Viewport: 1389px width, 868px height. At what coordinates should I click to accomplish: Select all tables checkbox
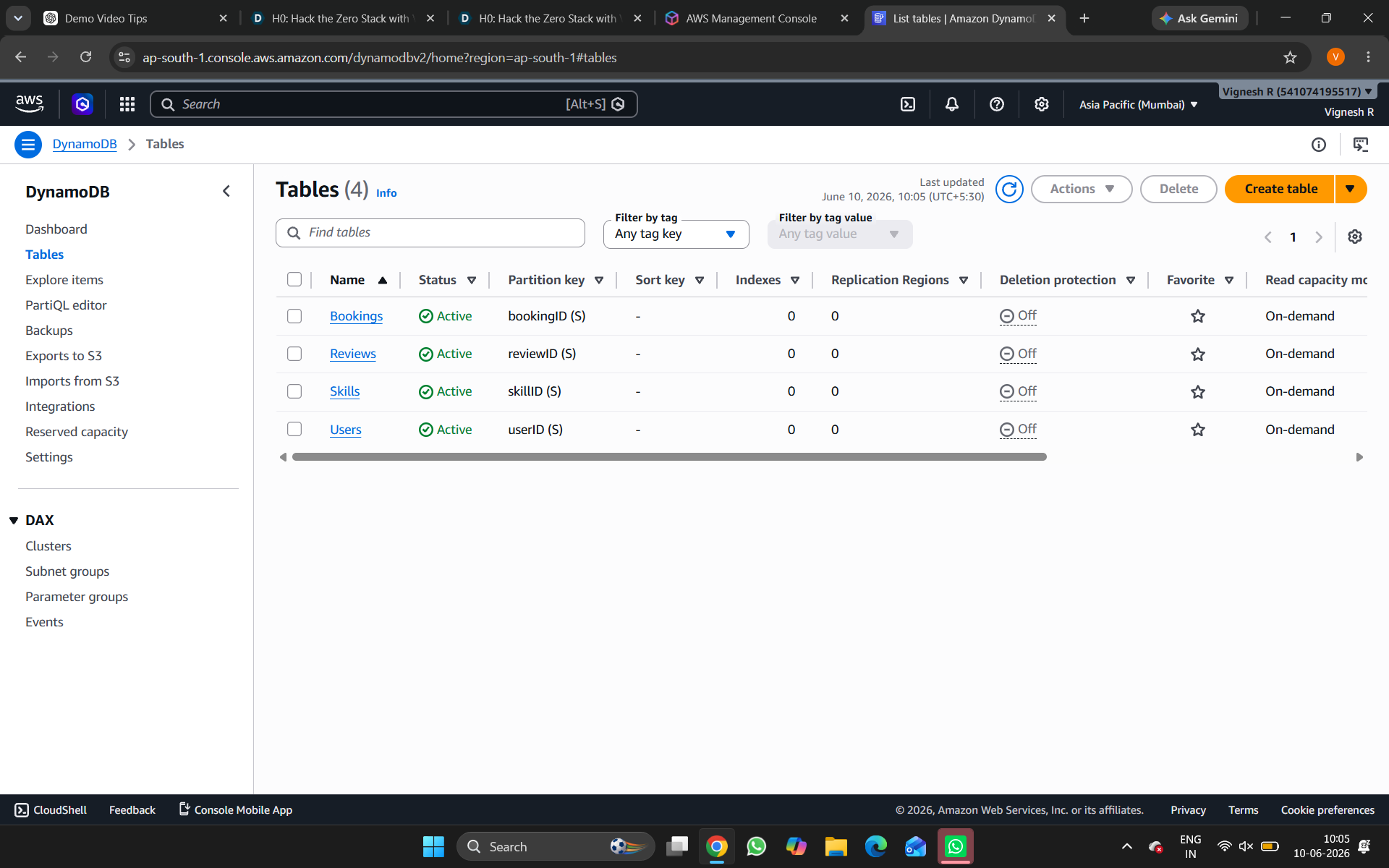[294, 279]
